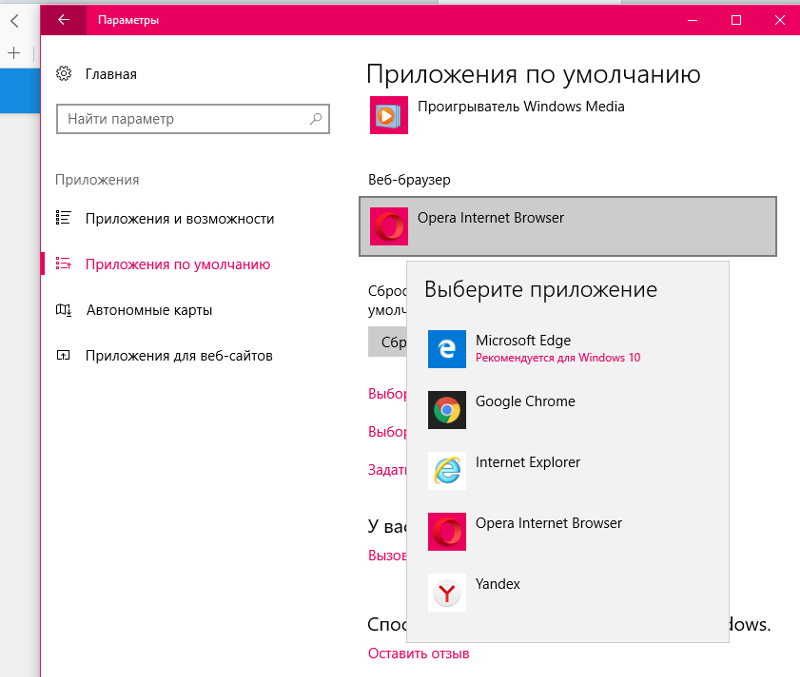
Task: Minimize the Параметры window
Action: (x=692, y=20)
